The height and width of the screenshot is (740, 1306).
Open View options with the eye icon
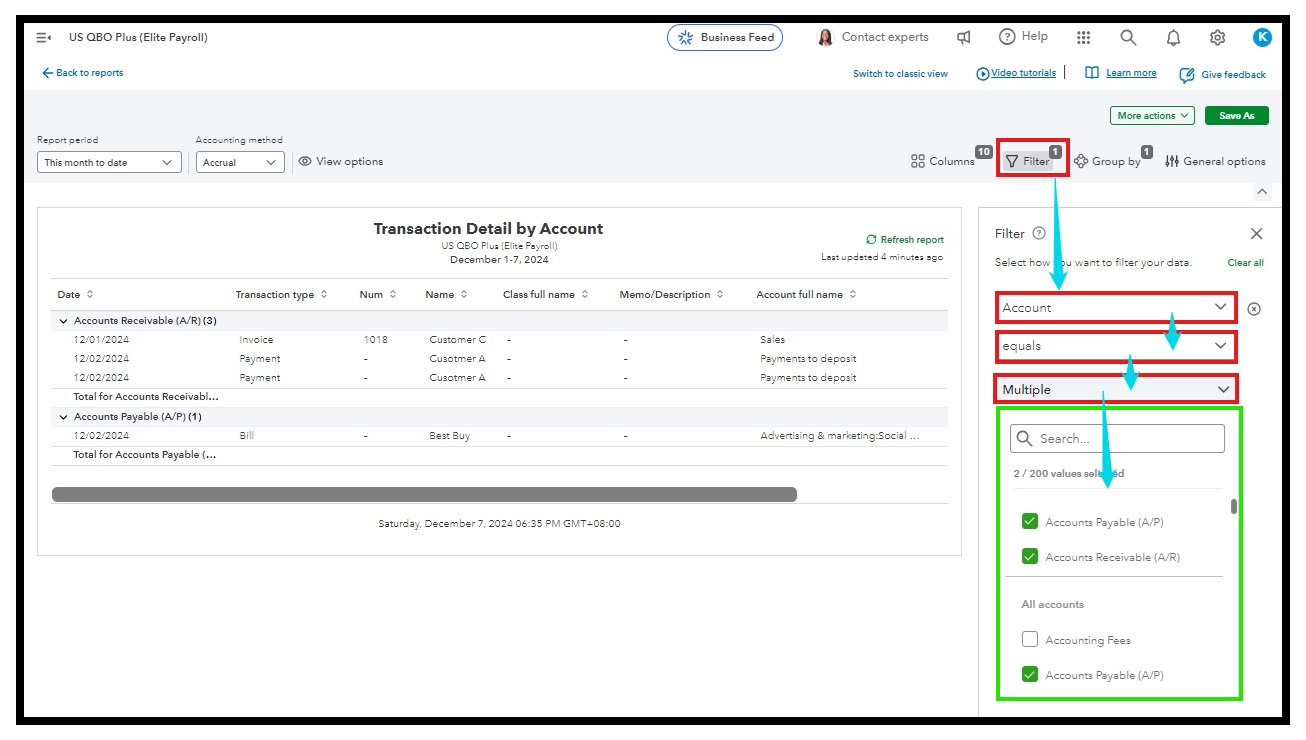click(304, 160)
